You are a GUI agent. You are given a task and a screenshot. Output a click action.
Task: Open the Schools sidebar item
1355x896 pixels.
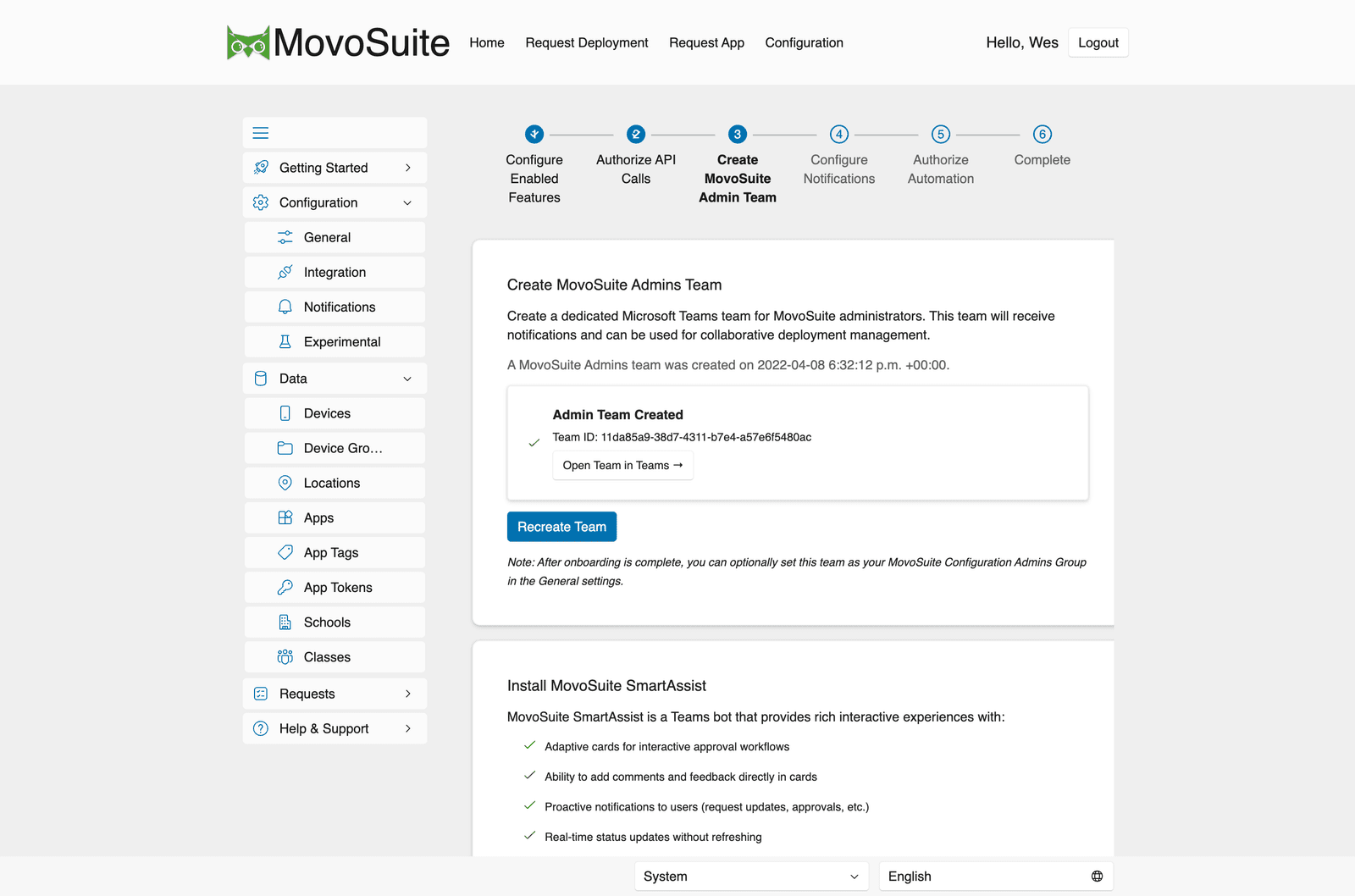point(335,622)
